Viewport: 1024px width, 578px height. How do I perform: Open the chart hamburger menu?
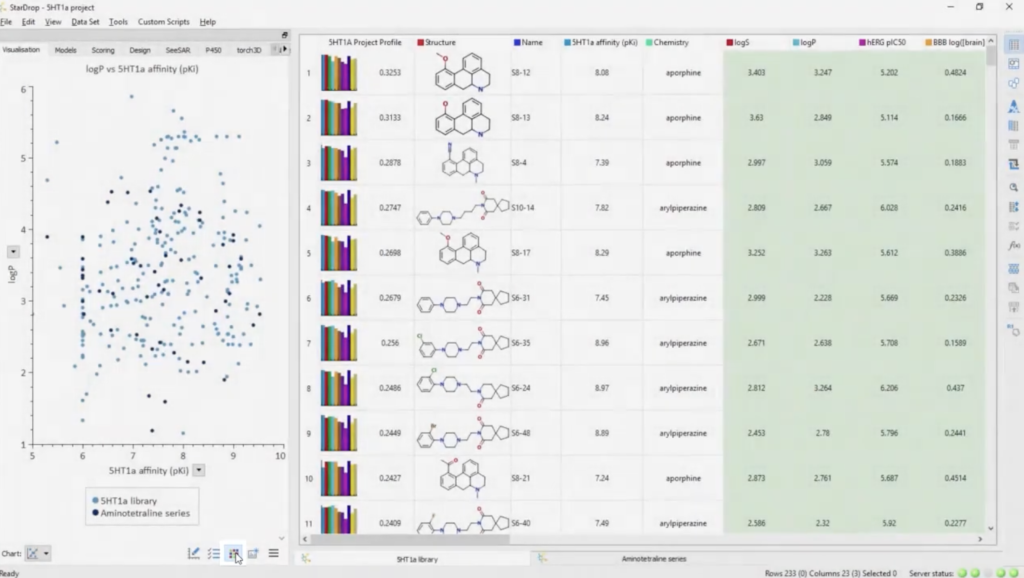273,553
